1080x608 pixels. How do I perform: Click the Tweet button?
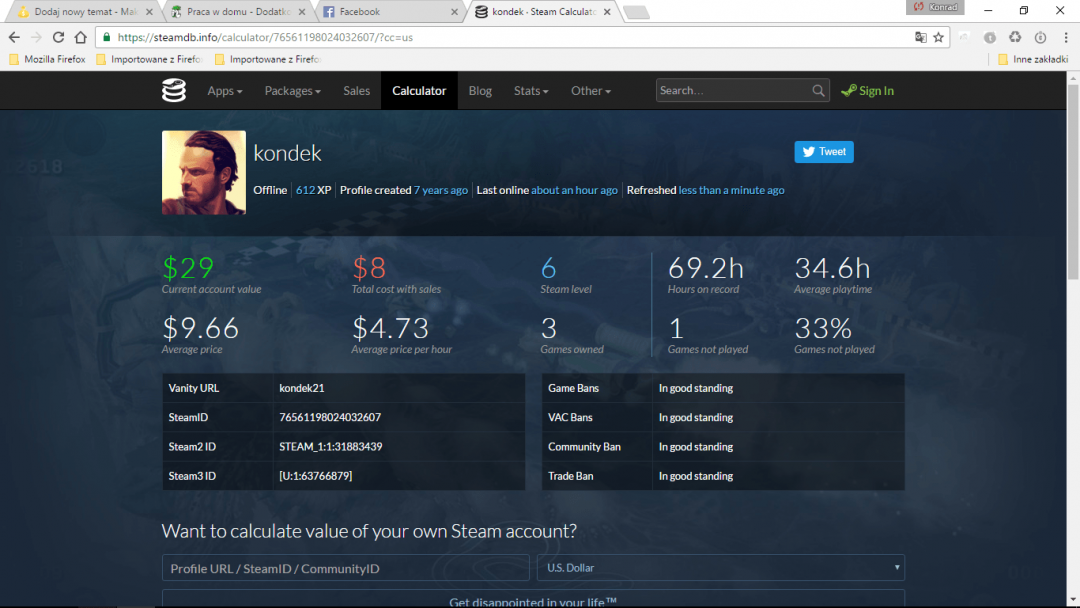(824, 152)
